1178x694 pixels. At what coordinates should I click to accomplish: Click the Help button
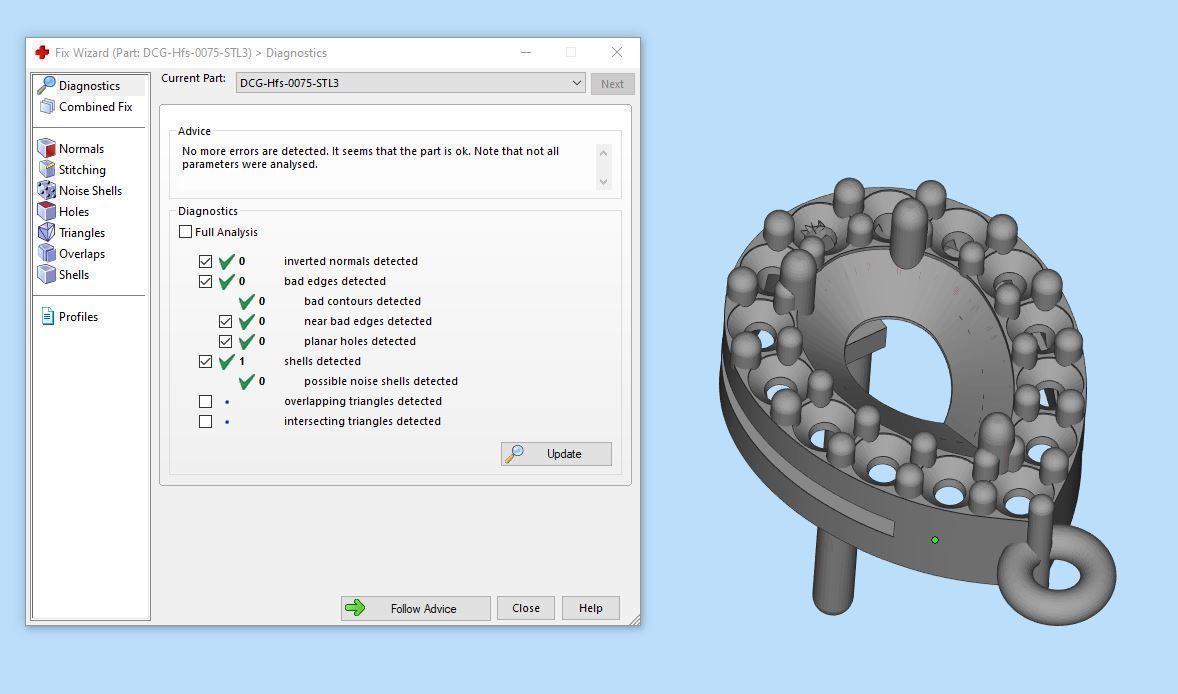tap(591, 608)
